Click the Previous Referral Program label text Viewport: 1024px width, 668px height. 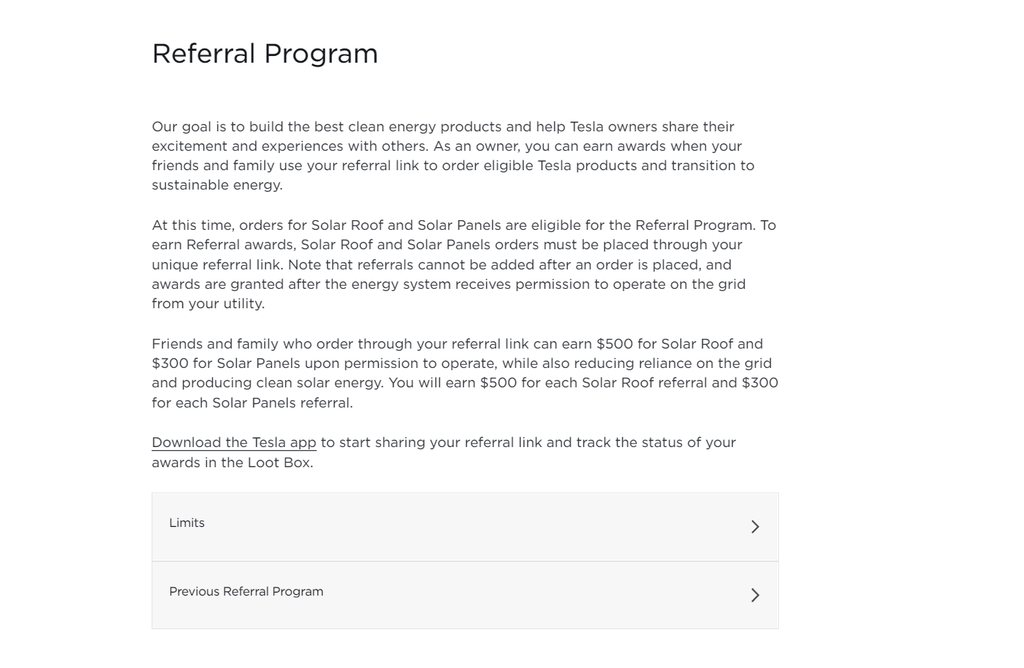pyautogui.click(x=246, y=591)
